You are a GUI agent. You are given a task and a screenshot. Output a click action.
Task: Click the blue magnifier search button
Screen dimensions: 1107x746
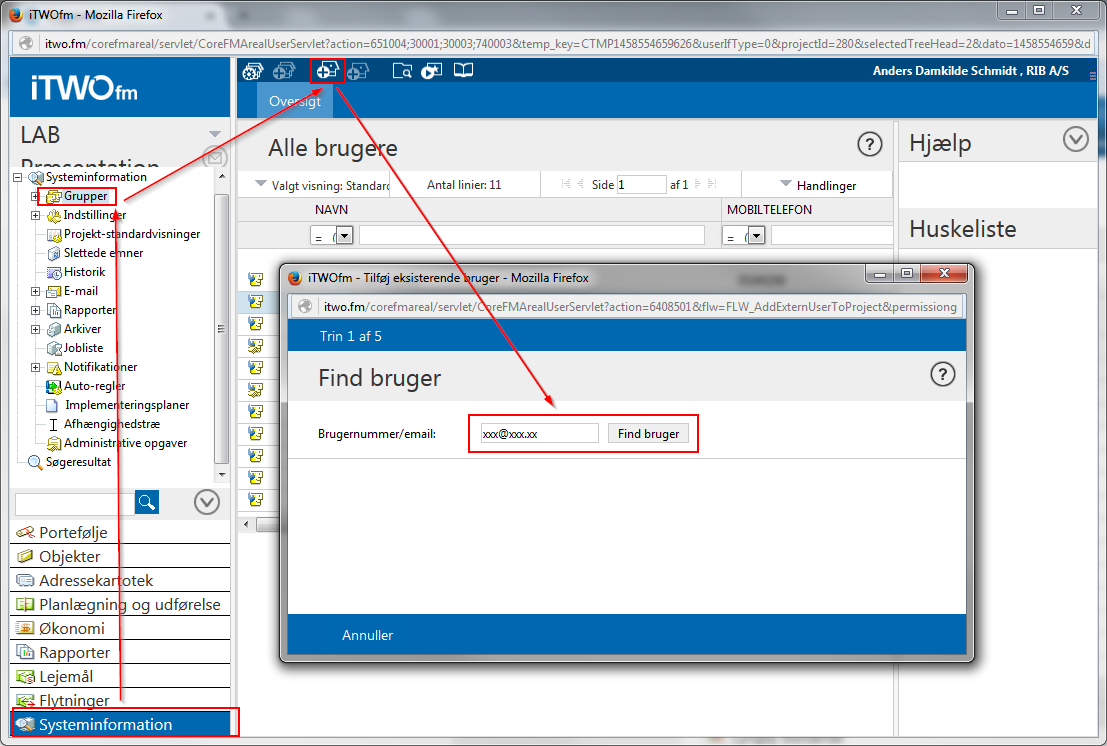147,502
